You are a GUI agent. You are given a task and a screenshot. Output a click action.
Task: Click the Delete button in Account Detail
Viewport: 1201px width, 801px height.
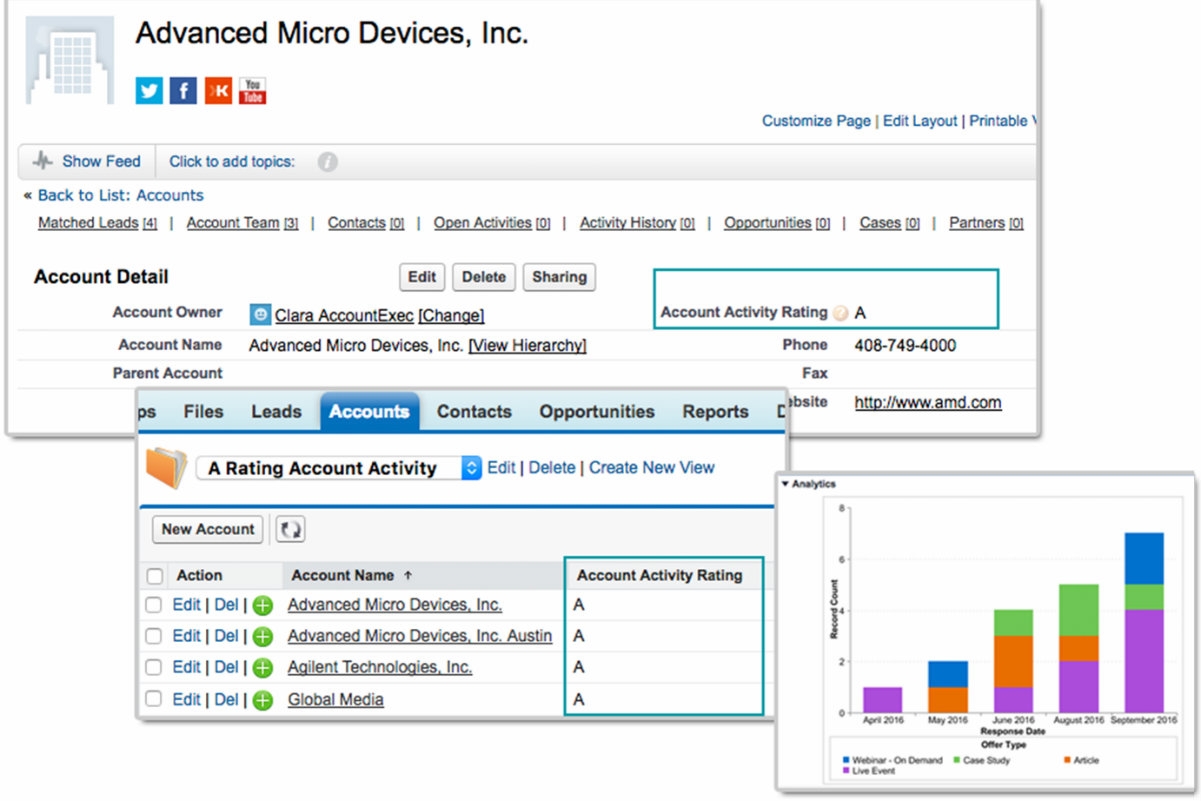click(x=484, y=277)
